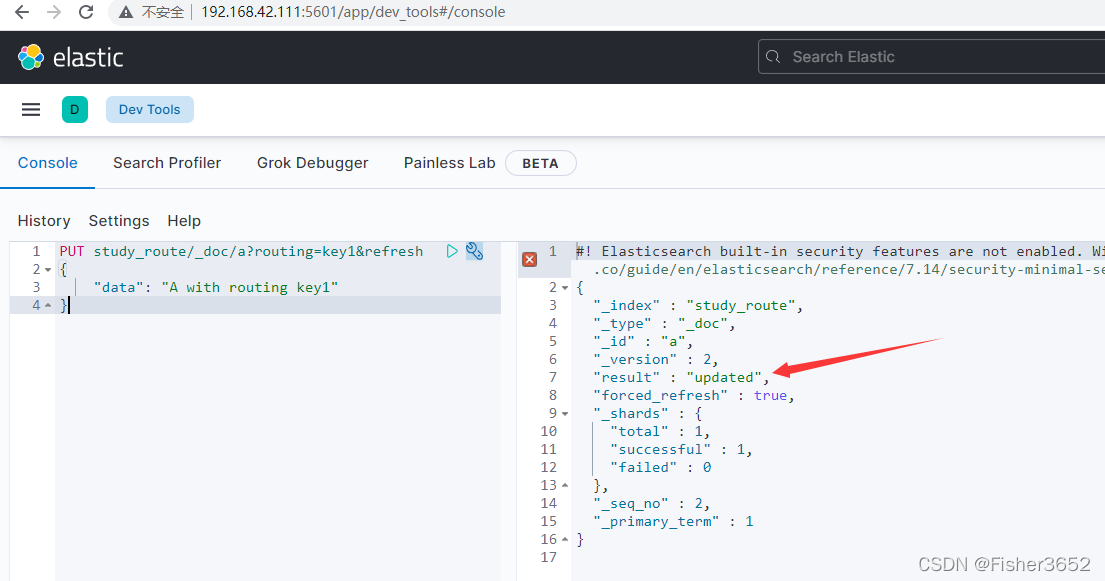Click the BETA badge
Screen dimensions: 1105x581
tap(541, 163)
